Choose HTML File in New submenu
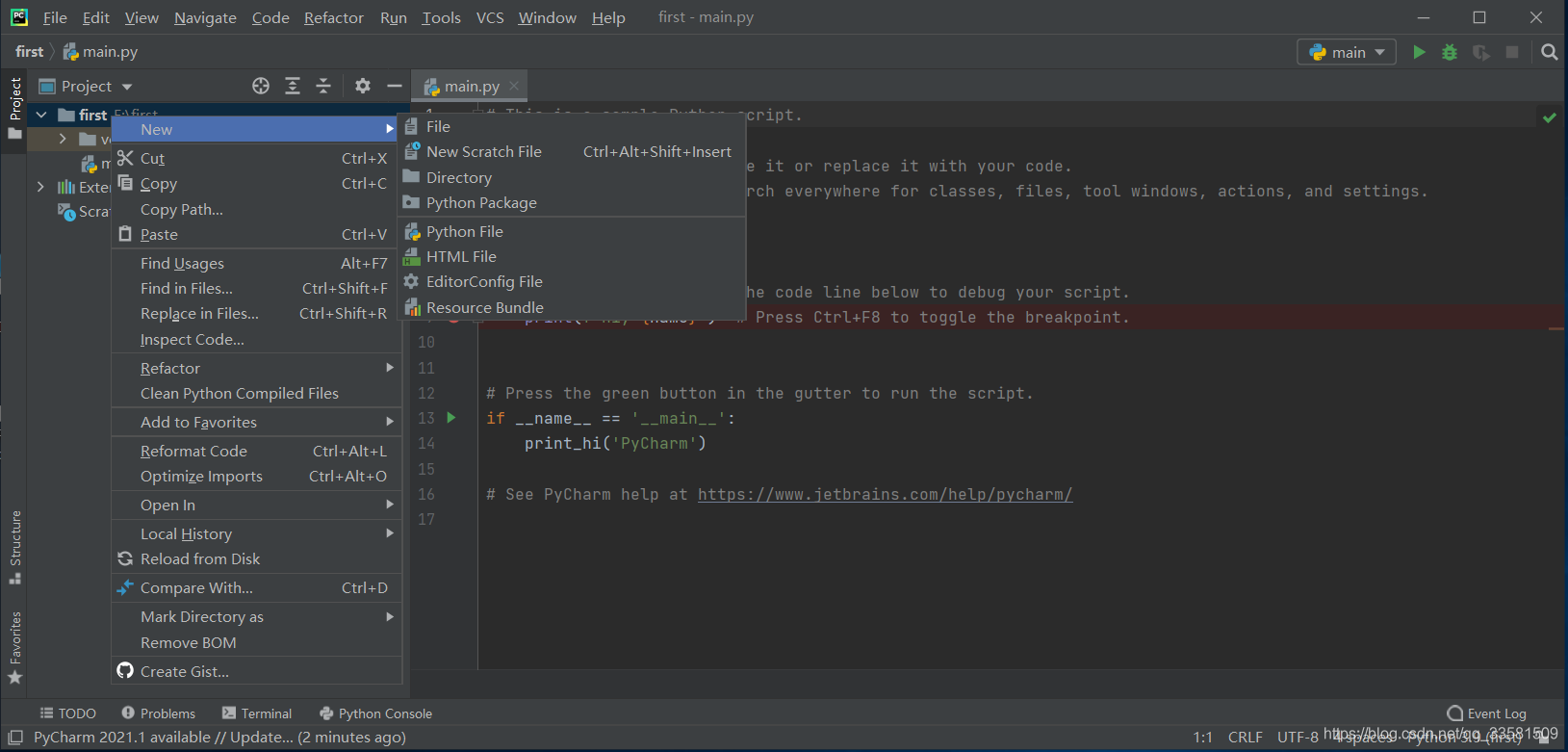The width and height of the screenshot is (1568, 752). point(572,256)
